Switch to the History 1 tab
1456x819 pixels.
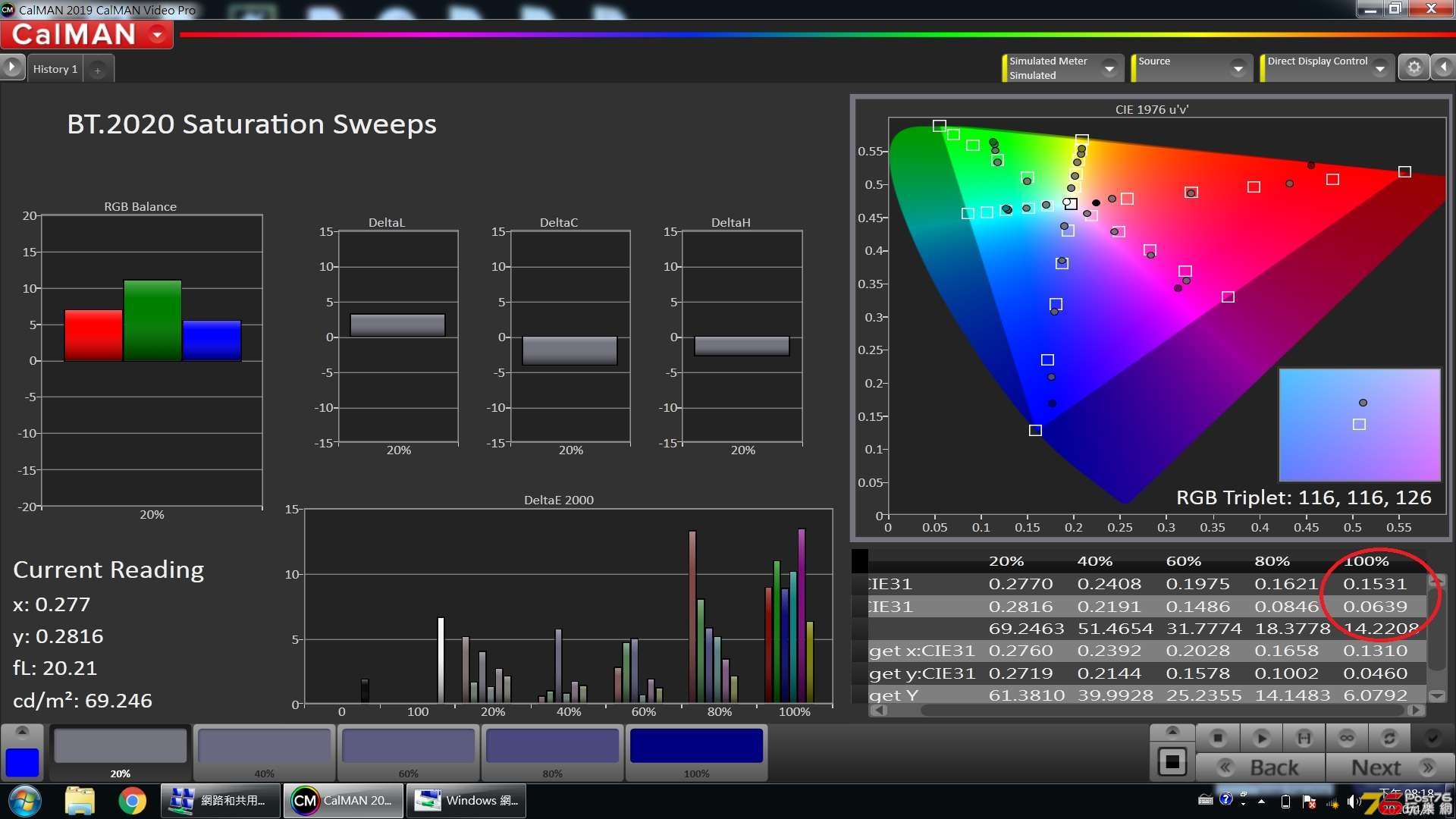(55, 69)
